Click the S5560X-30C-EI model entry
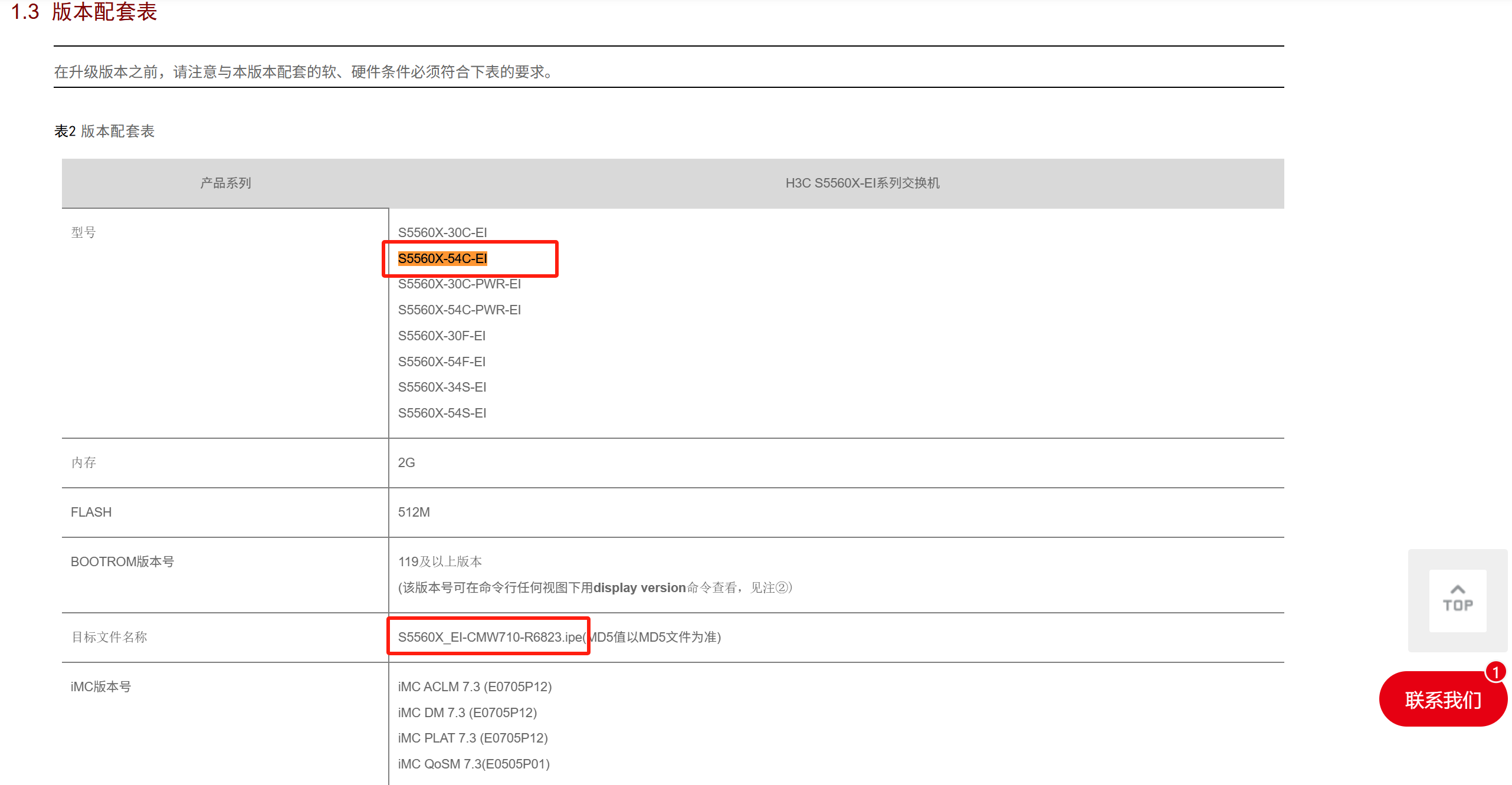The width and height of the screenshot is (1512, 785). point(442,232)
